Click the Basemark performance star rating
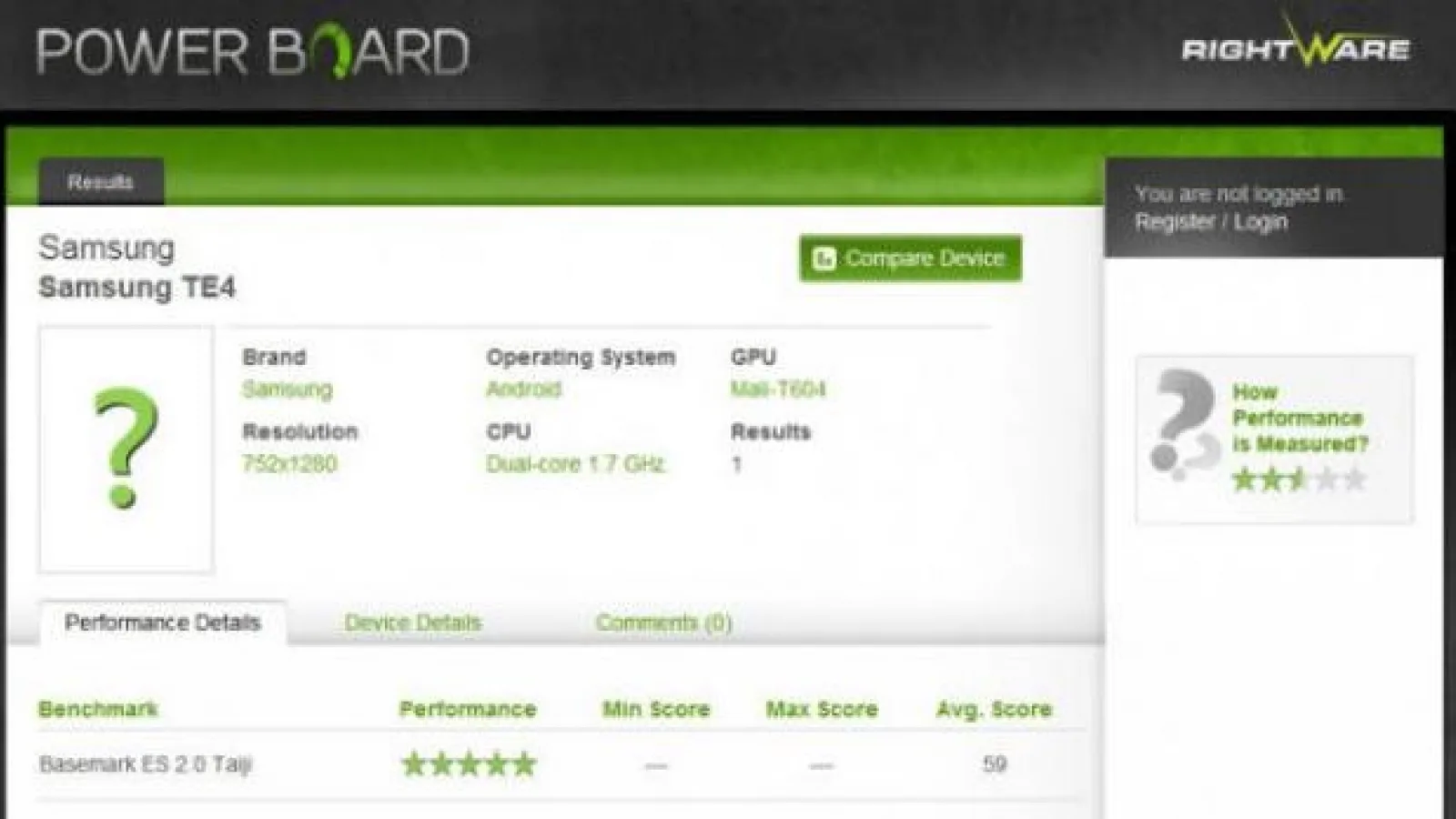This screenshot has width=1456, height=819. tap(469, 763)
